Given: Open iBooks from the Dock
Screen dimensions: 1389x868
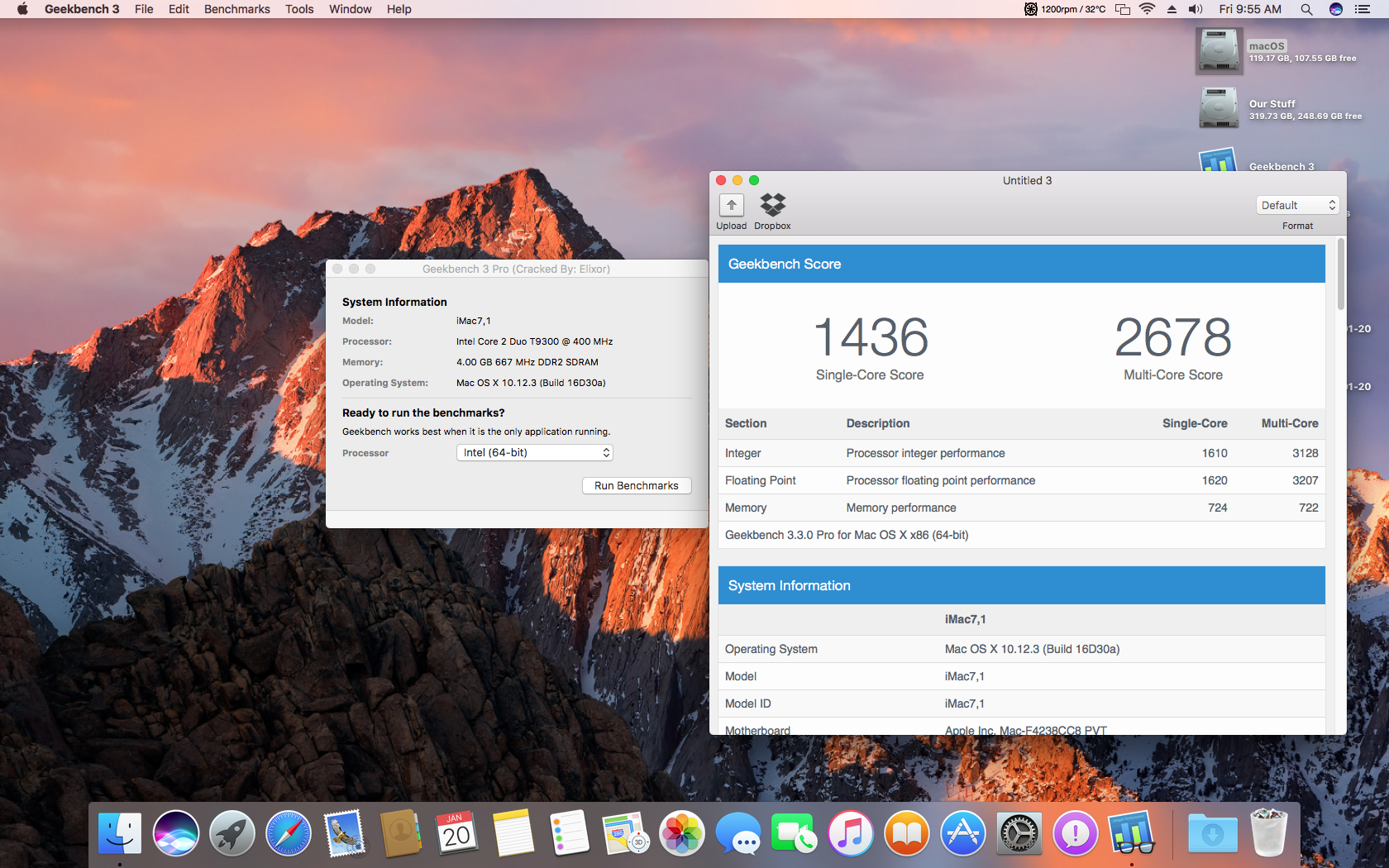Looking at the screenshot, I should [907, 833].
